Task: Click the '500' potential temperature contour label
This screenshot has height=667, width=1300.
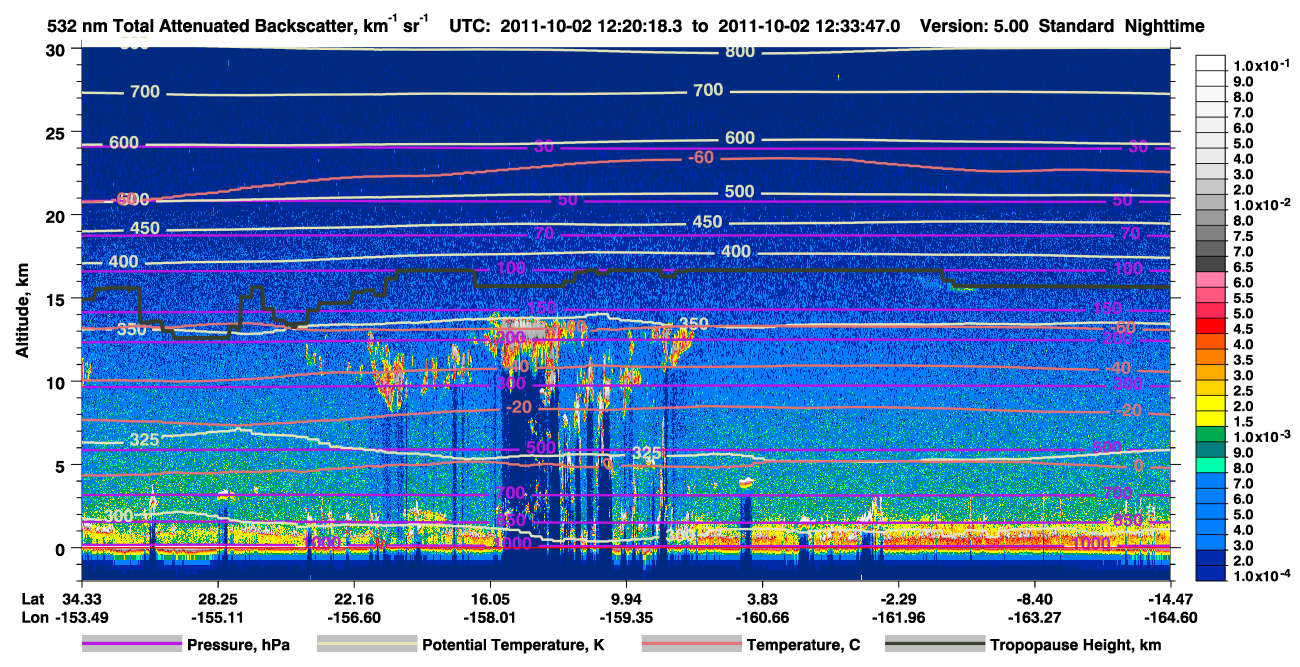Action: pyautogui.click(x=739, y=191)
